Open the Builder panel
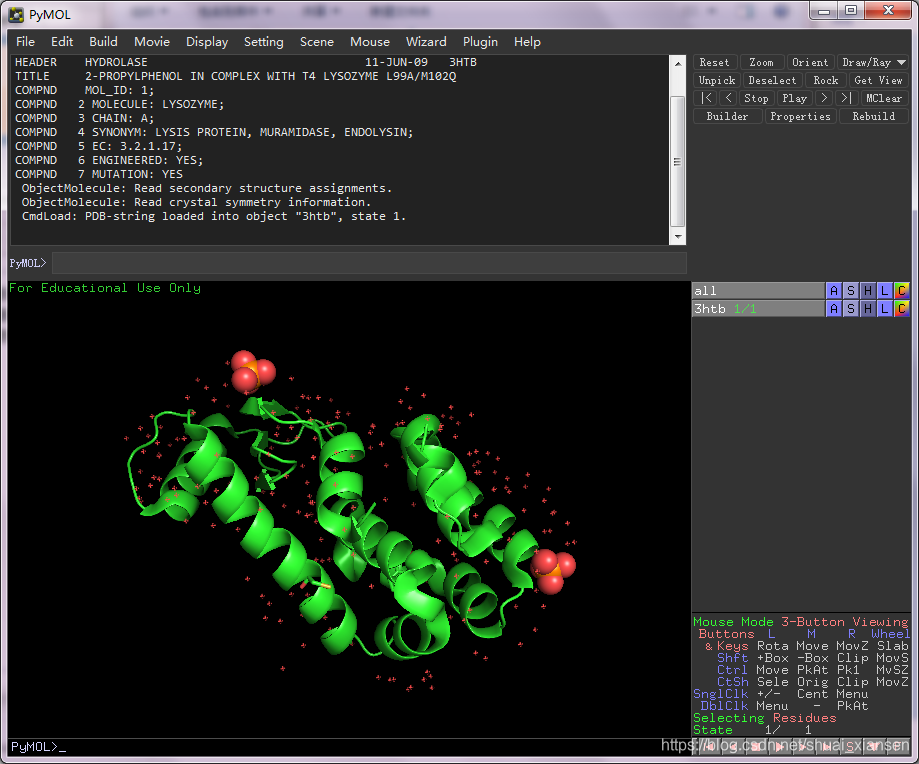 tap(727, 116)
